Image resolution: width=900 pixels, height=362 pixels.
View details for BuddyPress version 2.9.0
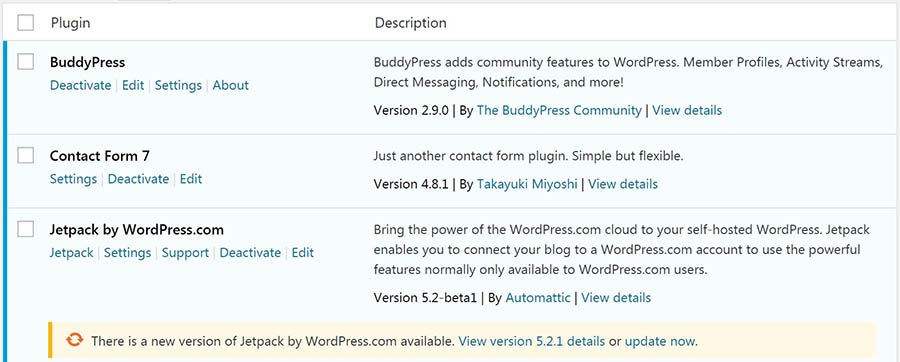coord(687,110)
